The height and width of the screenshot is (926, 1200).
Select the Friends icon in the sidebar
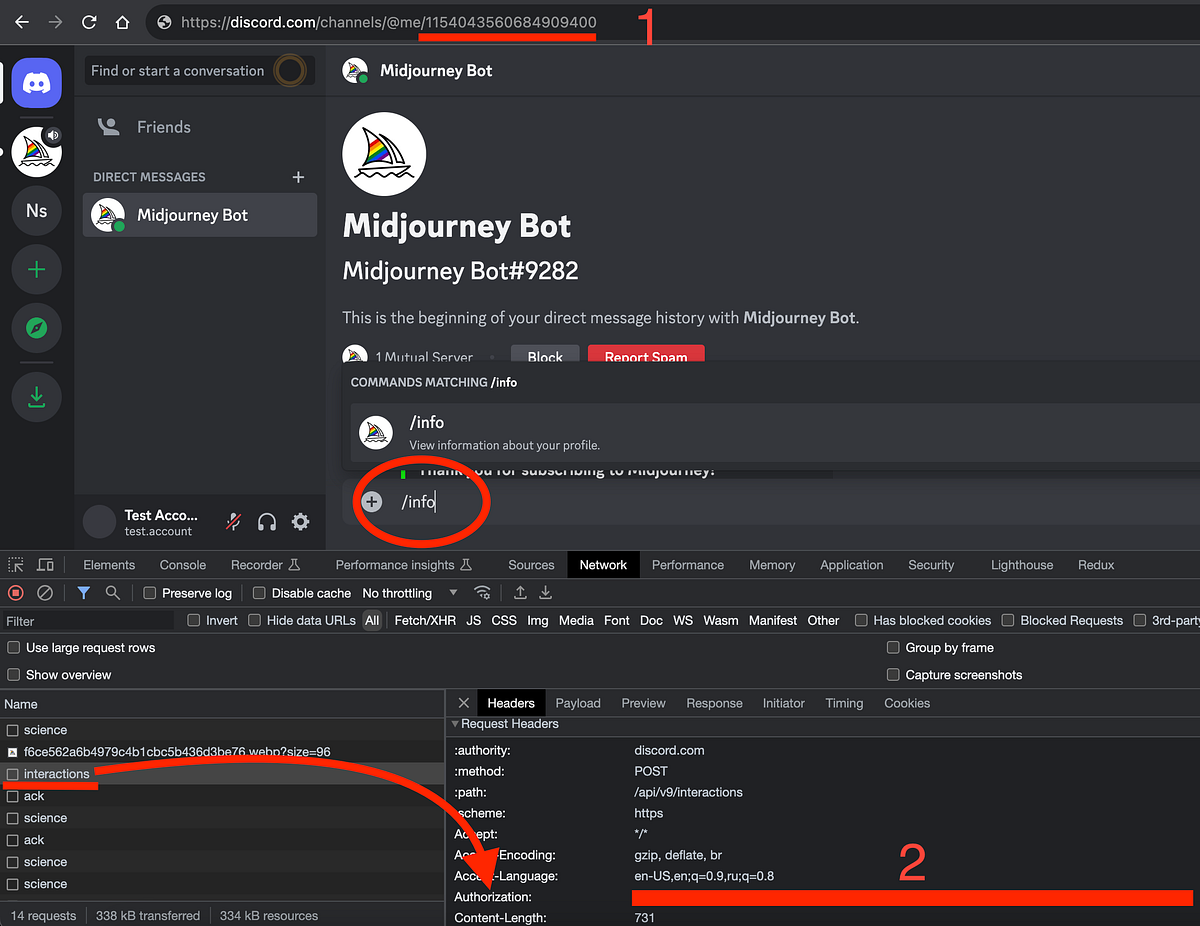coord(108,127)
